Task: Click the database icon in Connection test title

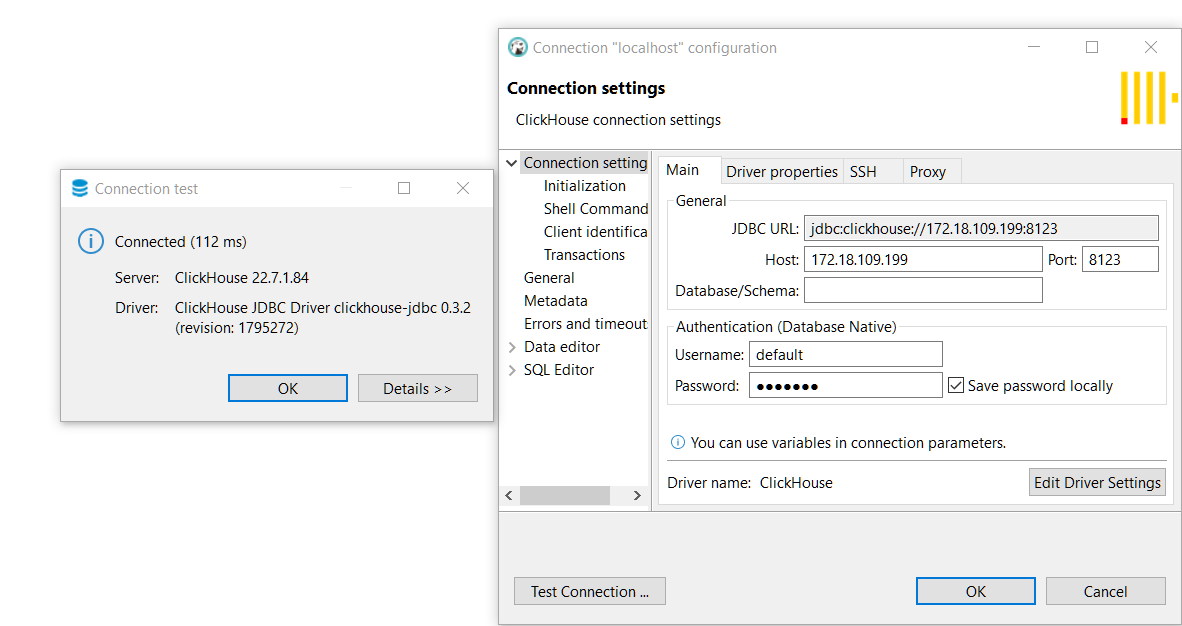Action: click(x=80, y=189)
